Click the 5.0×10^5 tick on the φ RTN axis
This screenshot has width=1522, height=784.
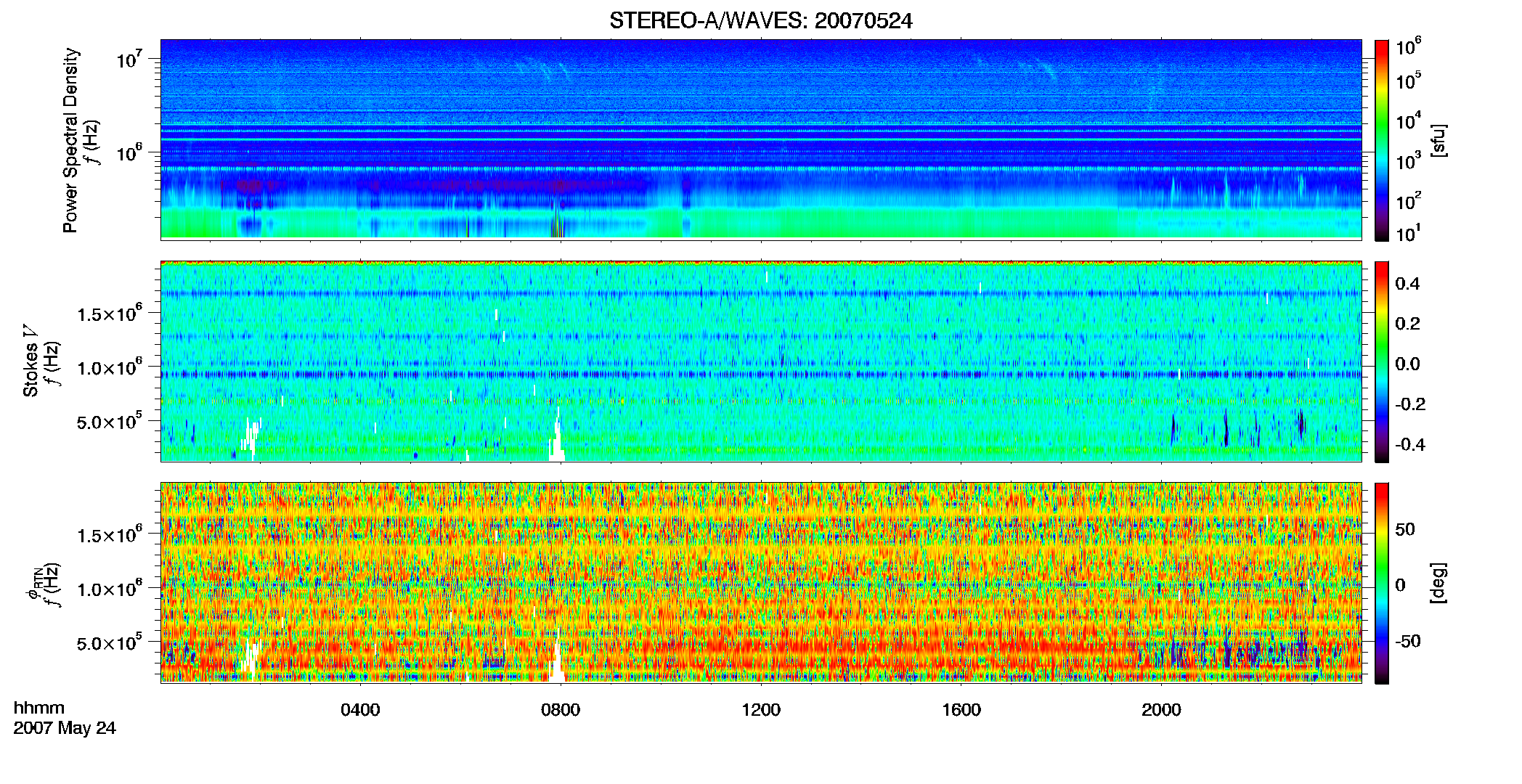tap(109, 642)
